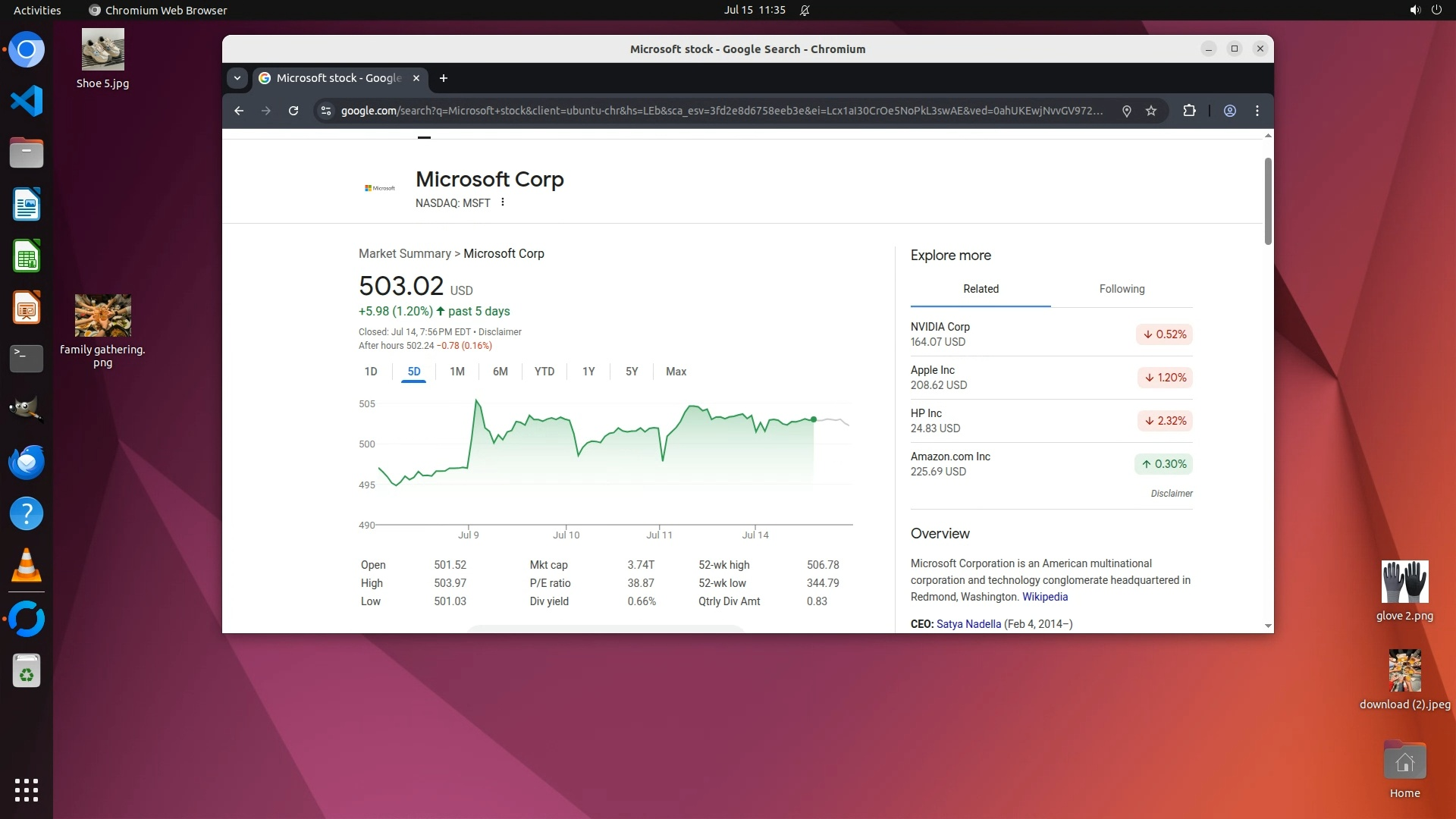
Task: Open the Wikipedia link in Overview
Action: [1044, 597]
